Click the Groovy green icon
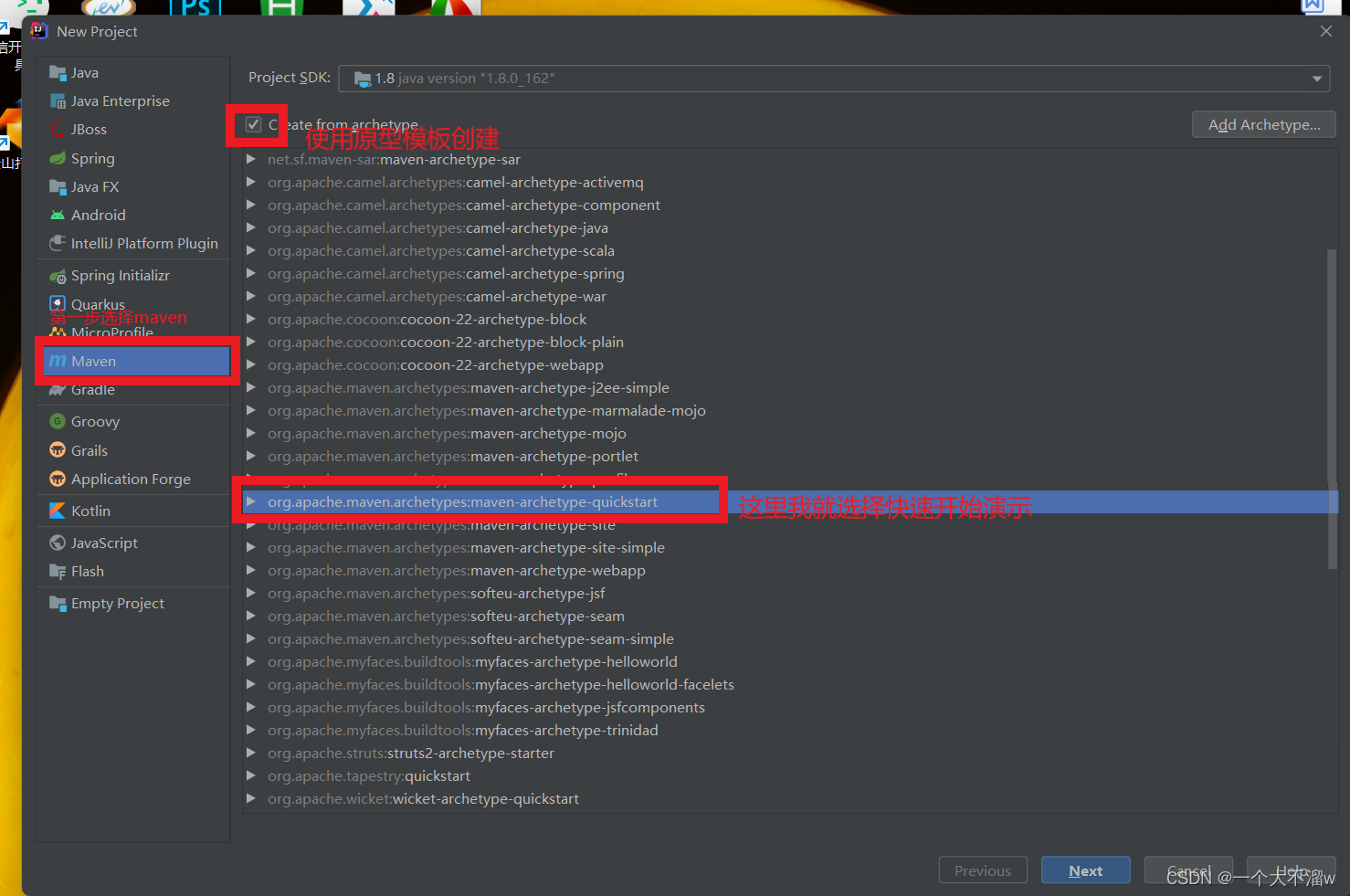Viewport: 1350px width, 896px height. point(58,422)
